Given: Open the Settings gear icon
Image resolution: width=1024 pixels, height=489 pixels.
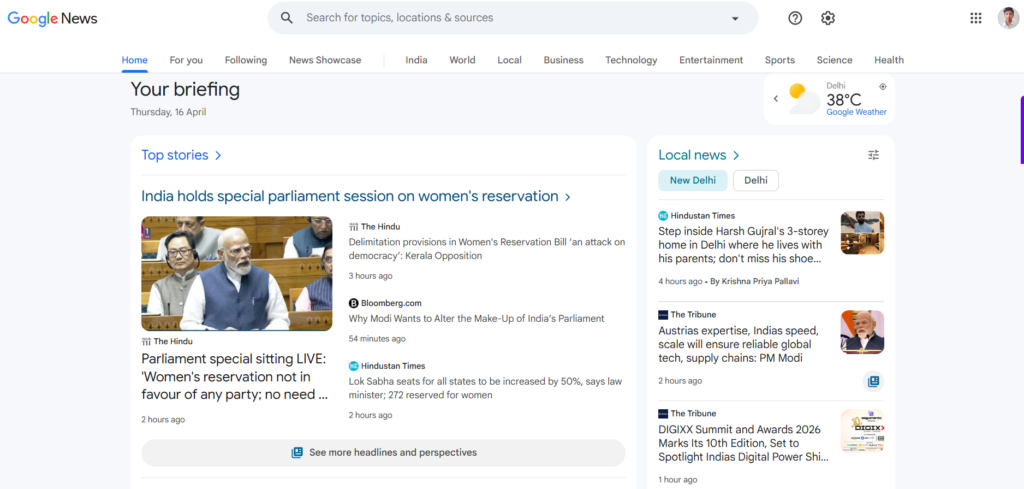Looking at the screenshot, I should (x=828, y=18).
